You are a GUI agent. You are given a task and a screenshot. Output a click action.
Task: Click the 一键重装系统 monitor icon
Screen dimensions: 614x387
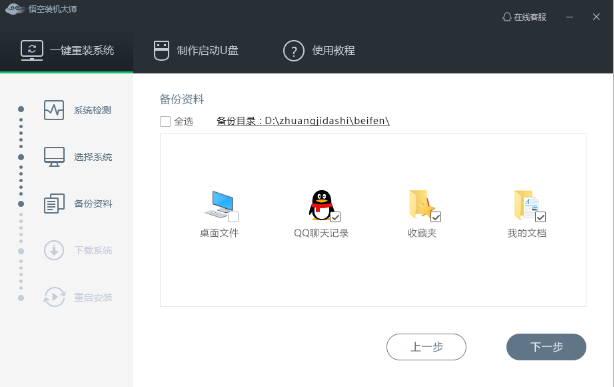pyautogui.click(x=32, y=51)
